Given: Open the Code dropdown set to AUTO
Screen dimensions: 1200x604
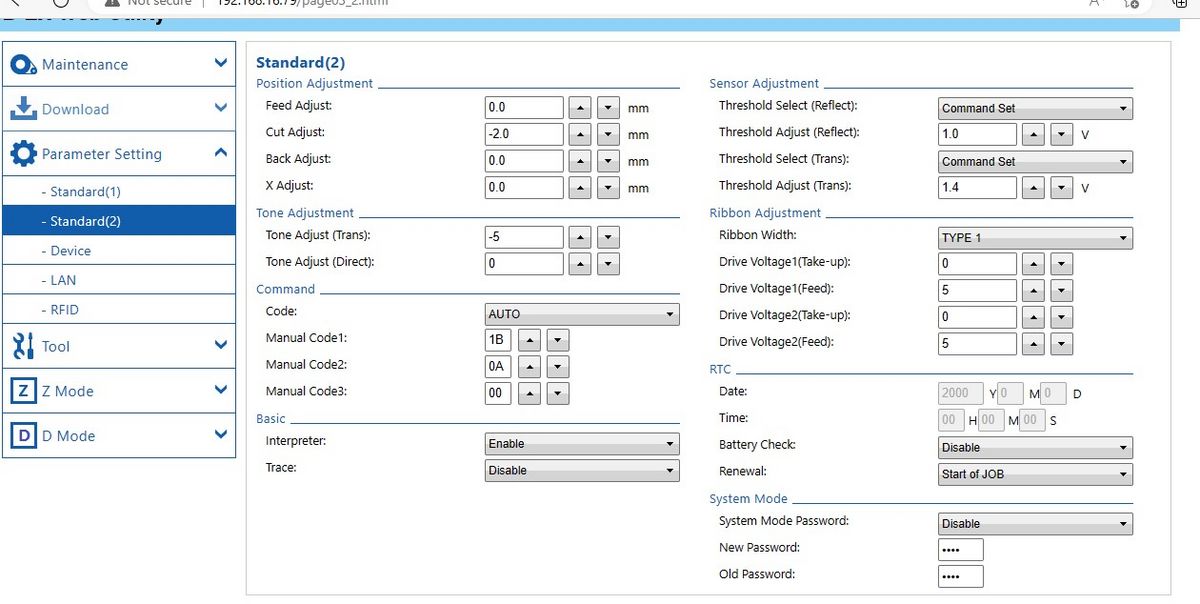Looking at the screenshot, I should click(x=581, y=313).
